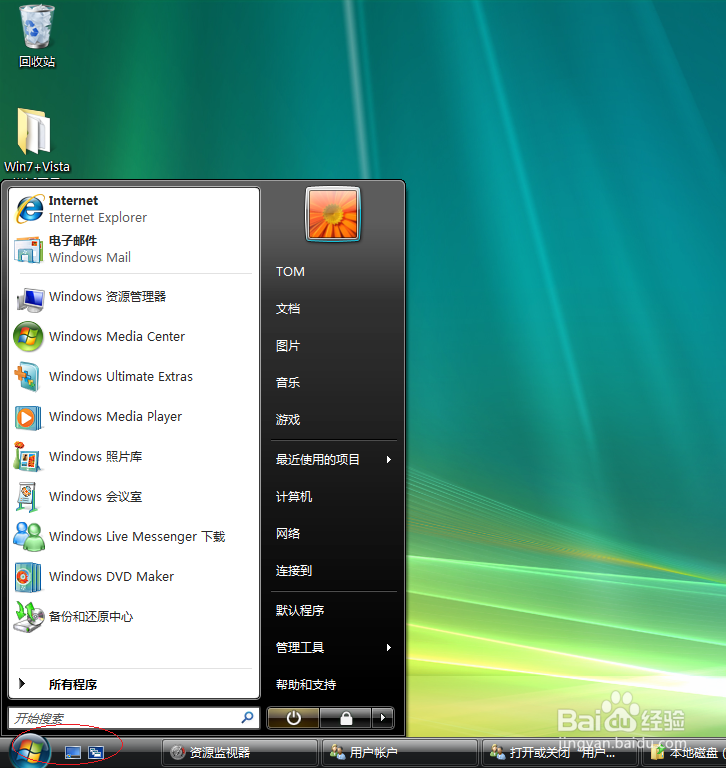The width and height of the screenshot is (726, 768).
Task: Click the user account flower picture
Action: (x=333, y=215)
